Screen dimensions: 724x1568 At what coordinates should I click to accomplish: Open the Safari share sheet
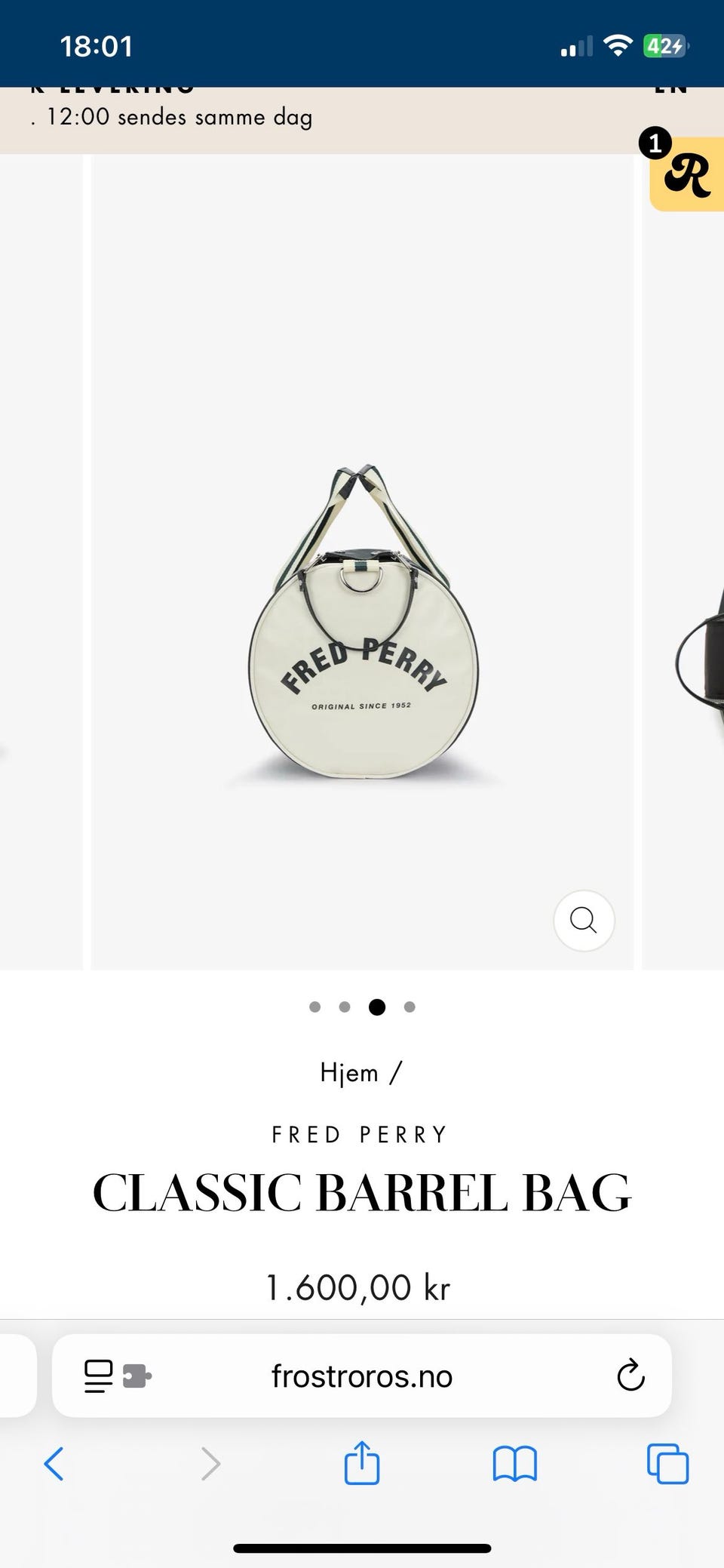pos(362,1462)
